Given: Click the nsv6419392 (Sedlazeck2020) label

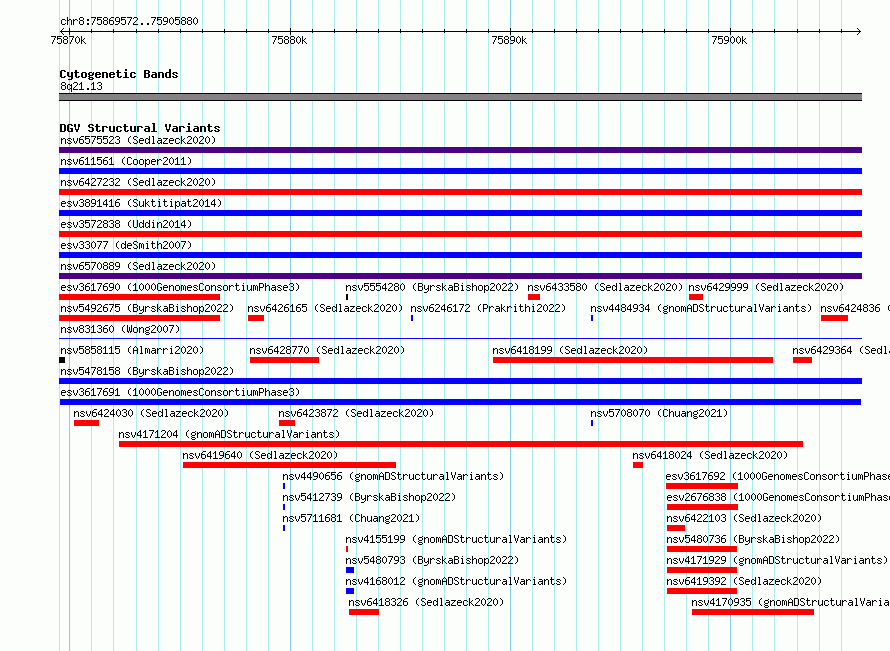Looking at the screenshot, I should [744, 581].
